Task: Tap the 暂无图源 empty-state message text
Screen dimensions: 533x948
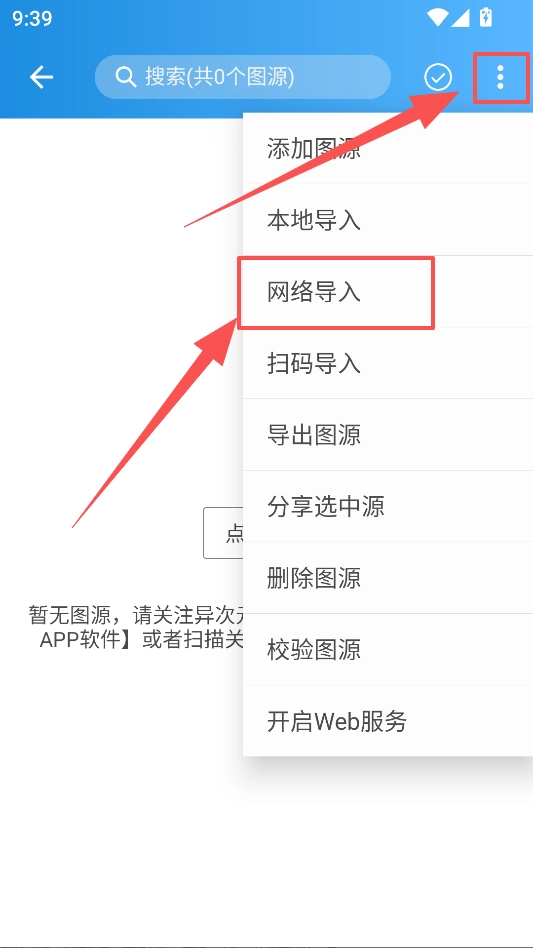Action: point(136,628)
